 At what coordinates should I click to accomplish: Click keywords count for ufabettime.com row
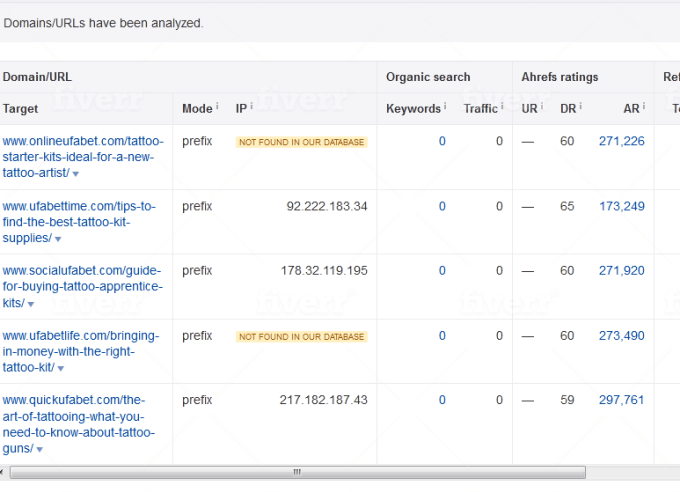[x=442, y=207]
